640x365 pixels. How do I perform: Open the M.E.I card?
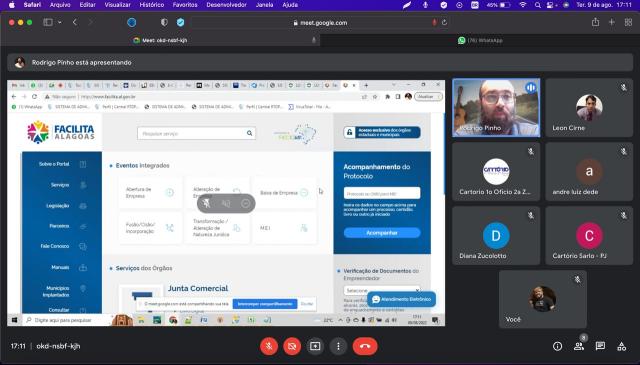tap(284, 228)
